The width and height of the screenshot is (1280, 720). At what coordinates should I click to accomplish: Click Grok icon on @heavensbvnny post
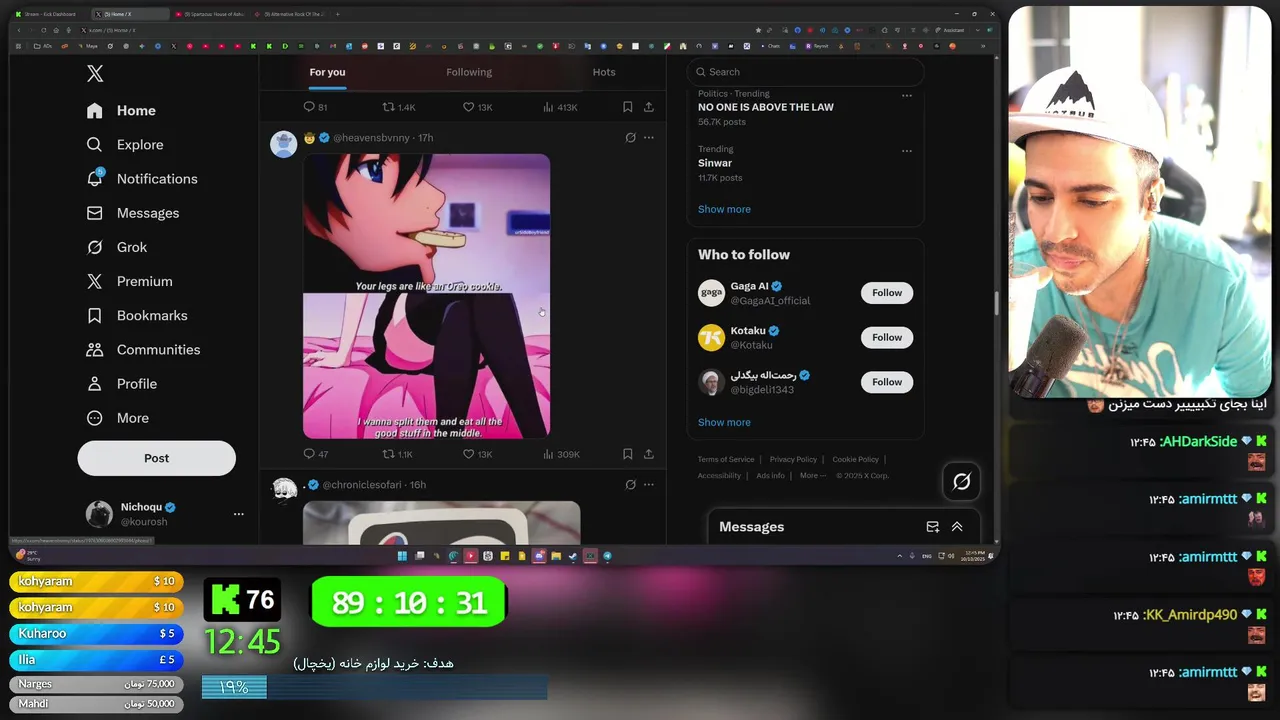point(630,138)
